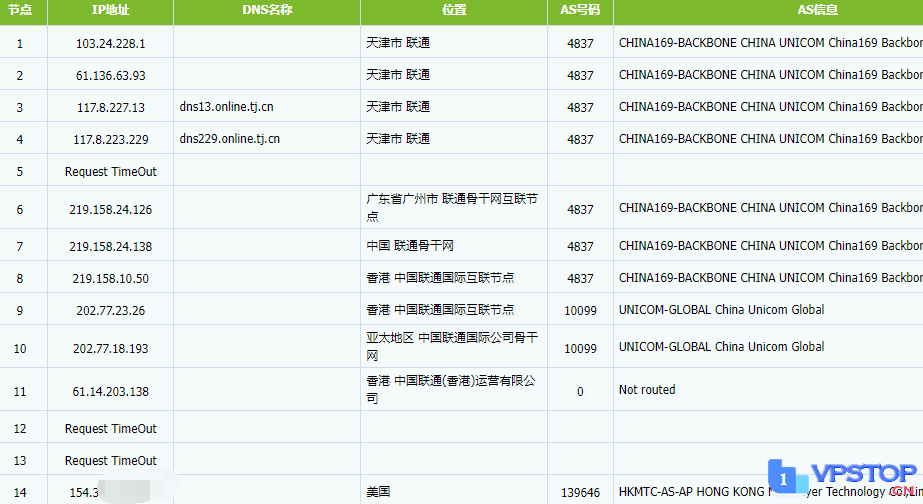Click location 香港 中国联通国际互联节点 in node 9 row

440,309
